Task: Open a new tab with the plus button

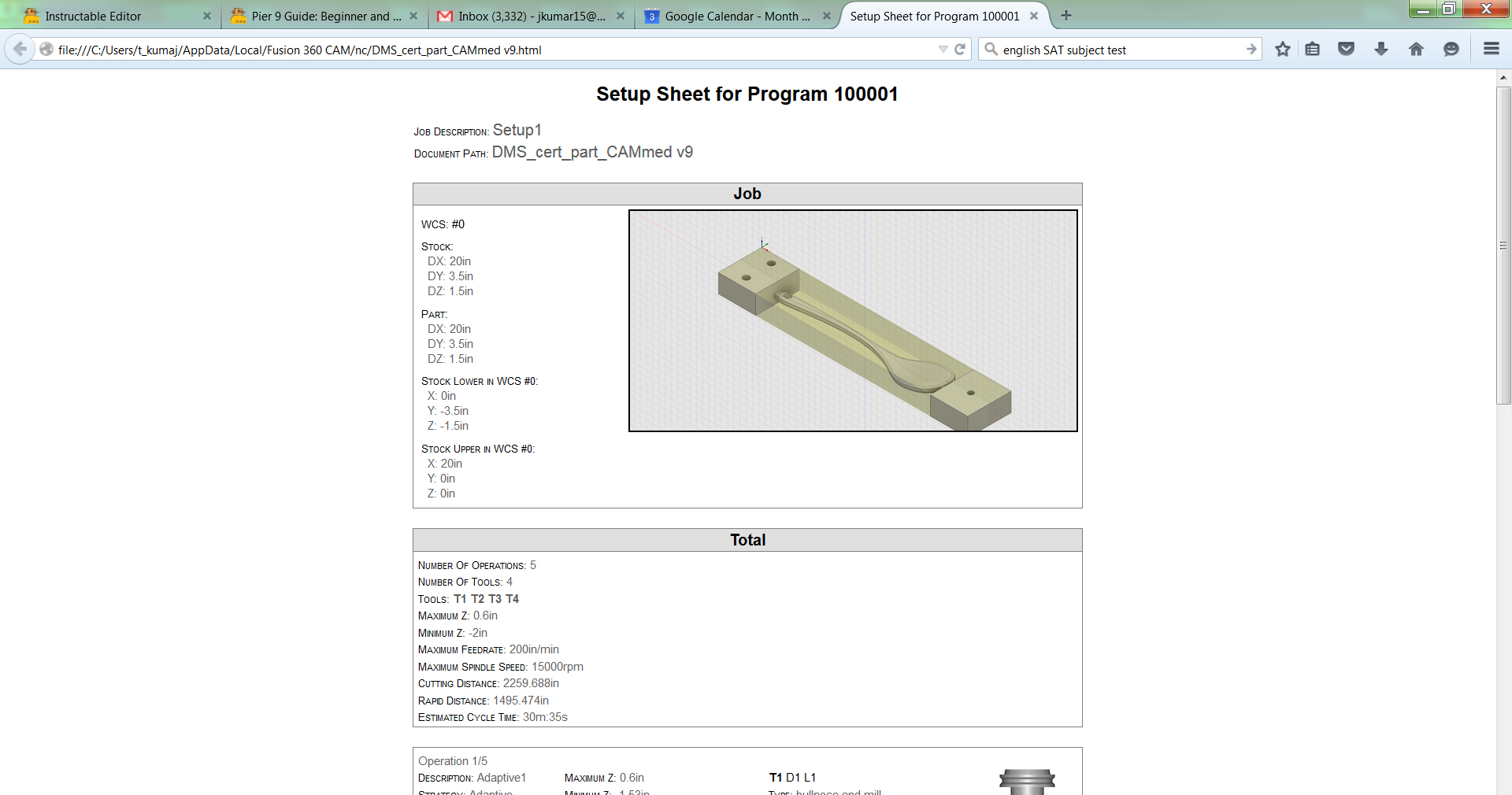Action: click(1066, 15)
